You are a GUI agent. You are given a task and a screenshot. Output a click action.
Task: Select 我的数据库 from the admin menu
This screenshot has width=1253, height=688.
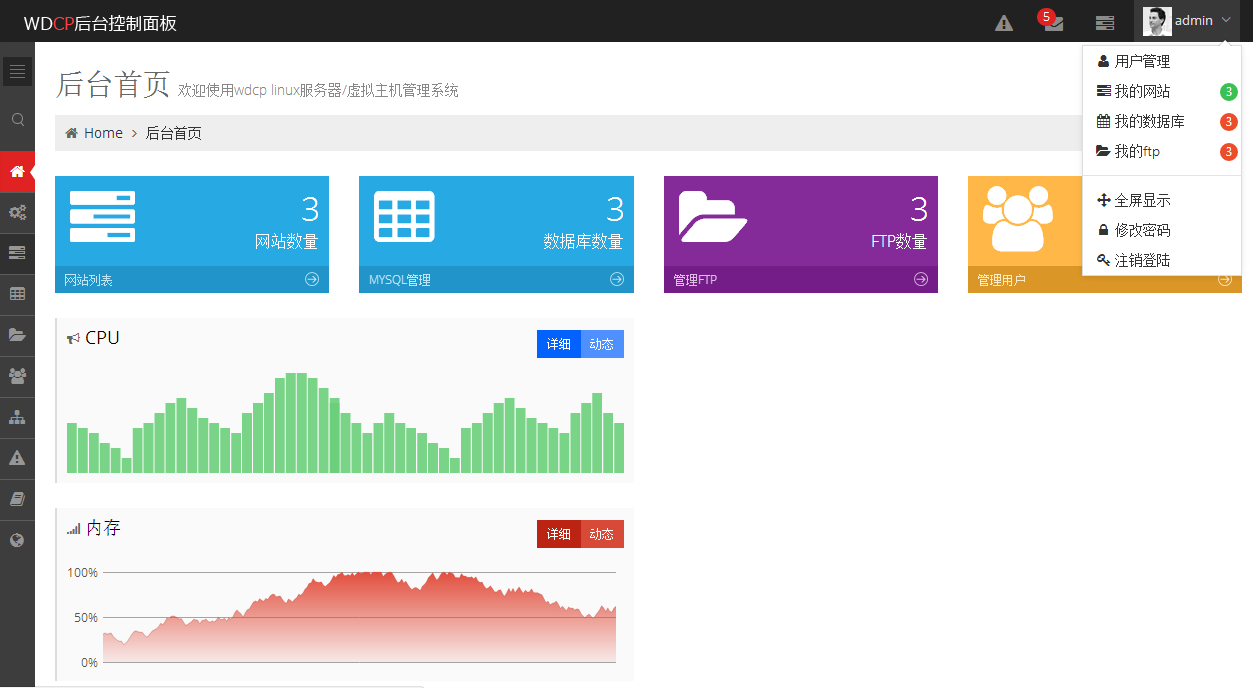pyautogui.click(x=1149, y=122)
